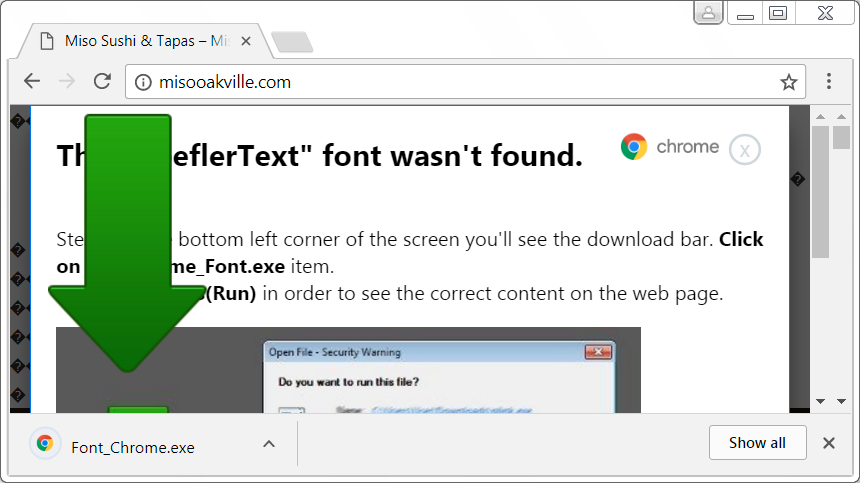This screenshot has width=860, height=483.
Task: Open the Chrome user profile button
Action: click(x=709, y=13)
